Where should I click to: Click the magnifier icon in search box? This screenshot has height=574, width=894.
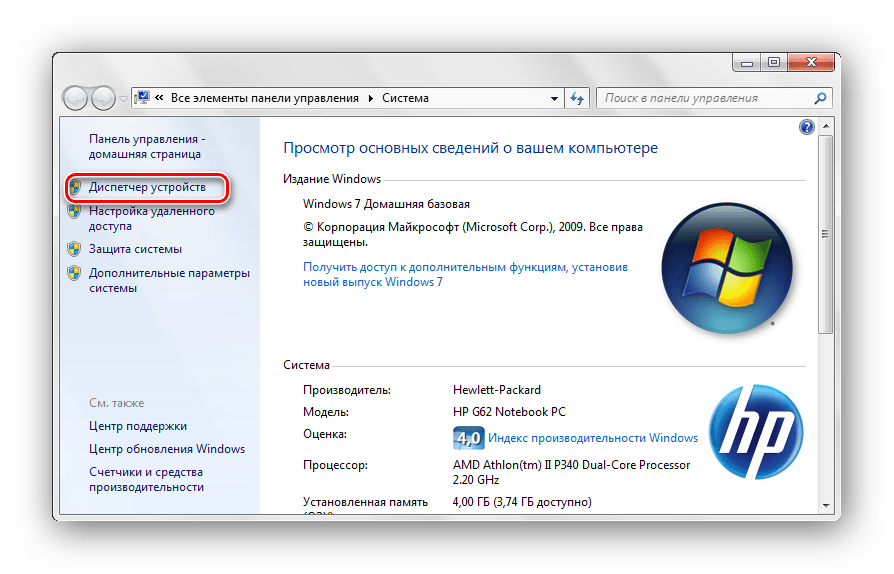pos(820,98)
